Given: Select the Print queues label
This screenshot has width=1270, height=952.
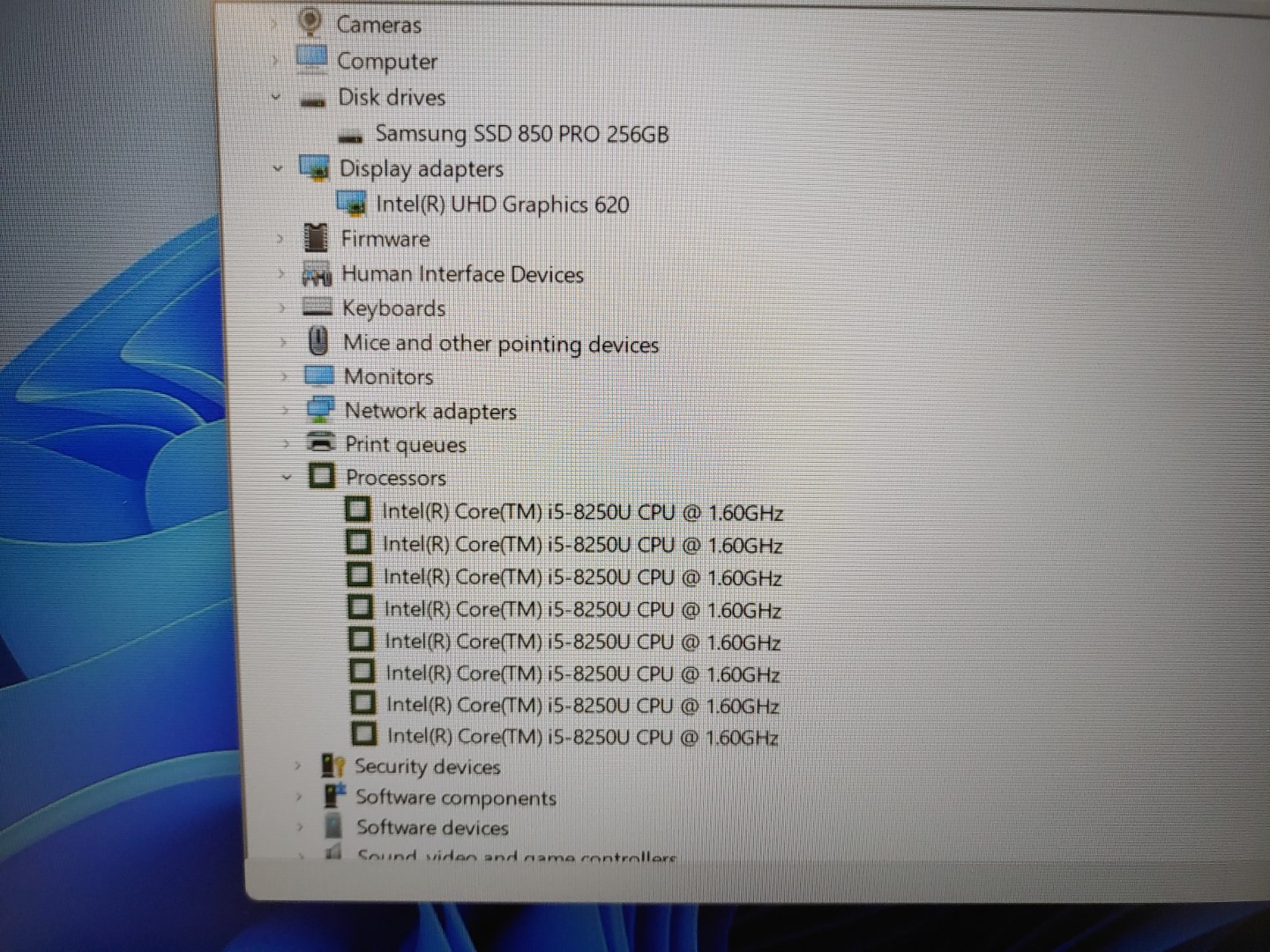Looking at the screenshot, I should [x=406, y=444].
